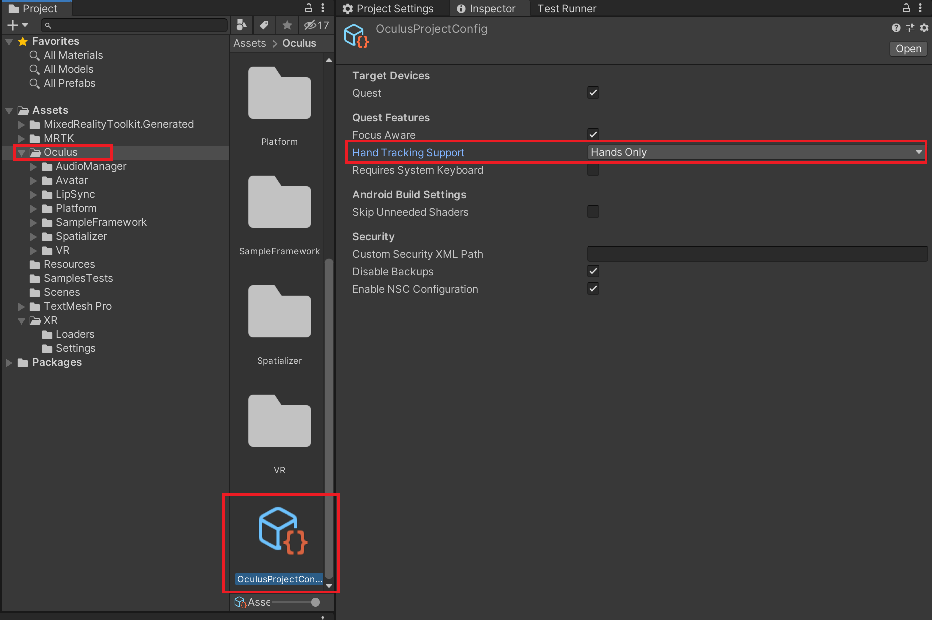Click the plus create-asset button in Project panel

[x=12, y=25]
